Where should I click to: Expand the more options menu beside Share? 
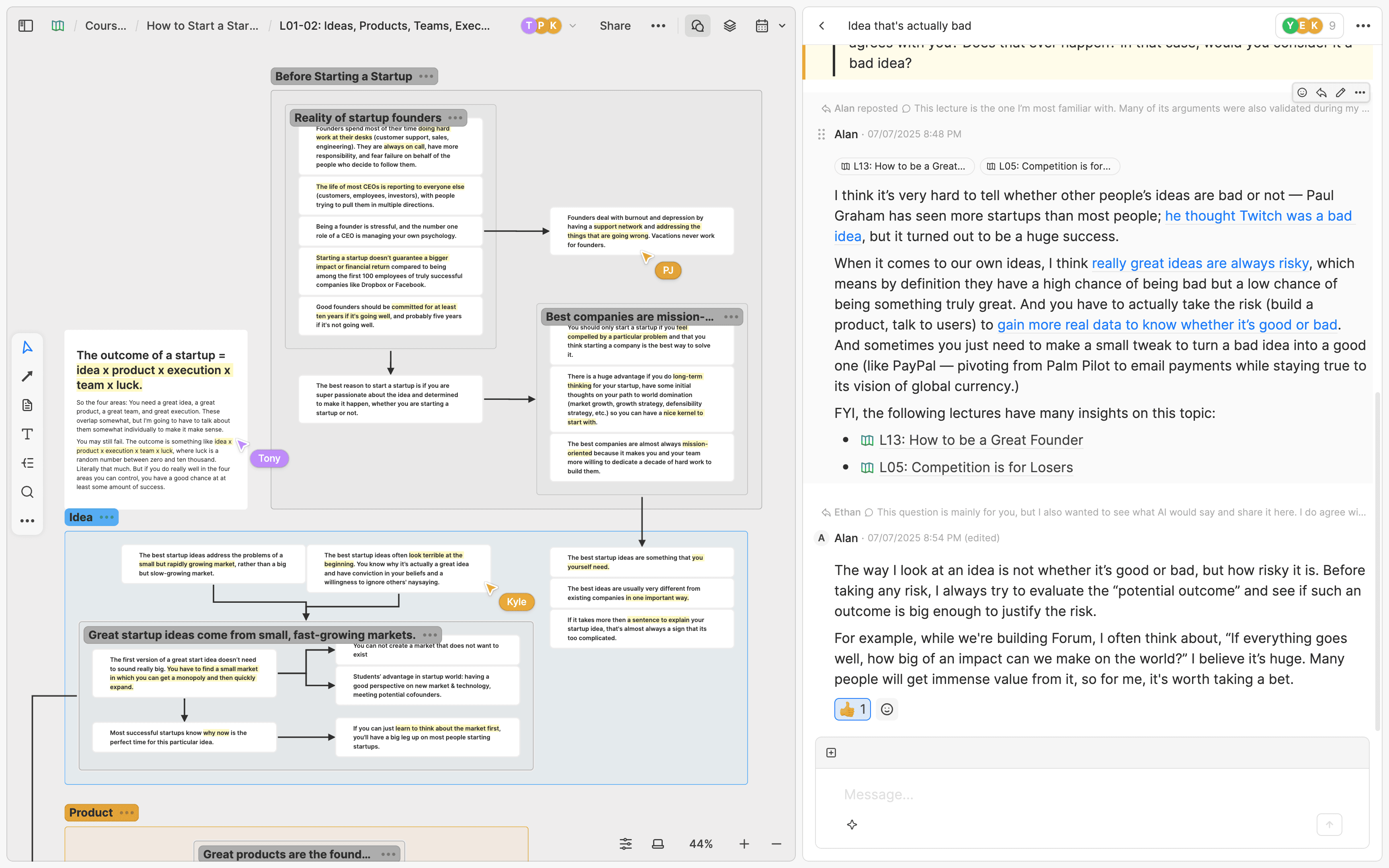[x=658, y=25]
